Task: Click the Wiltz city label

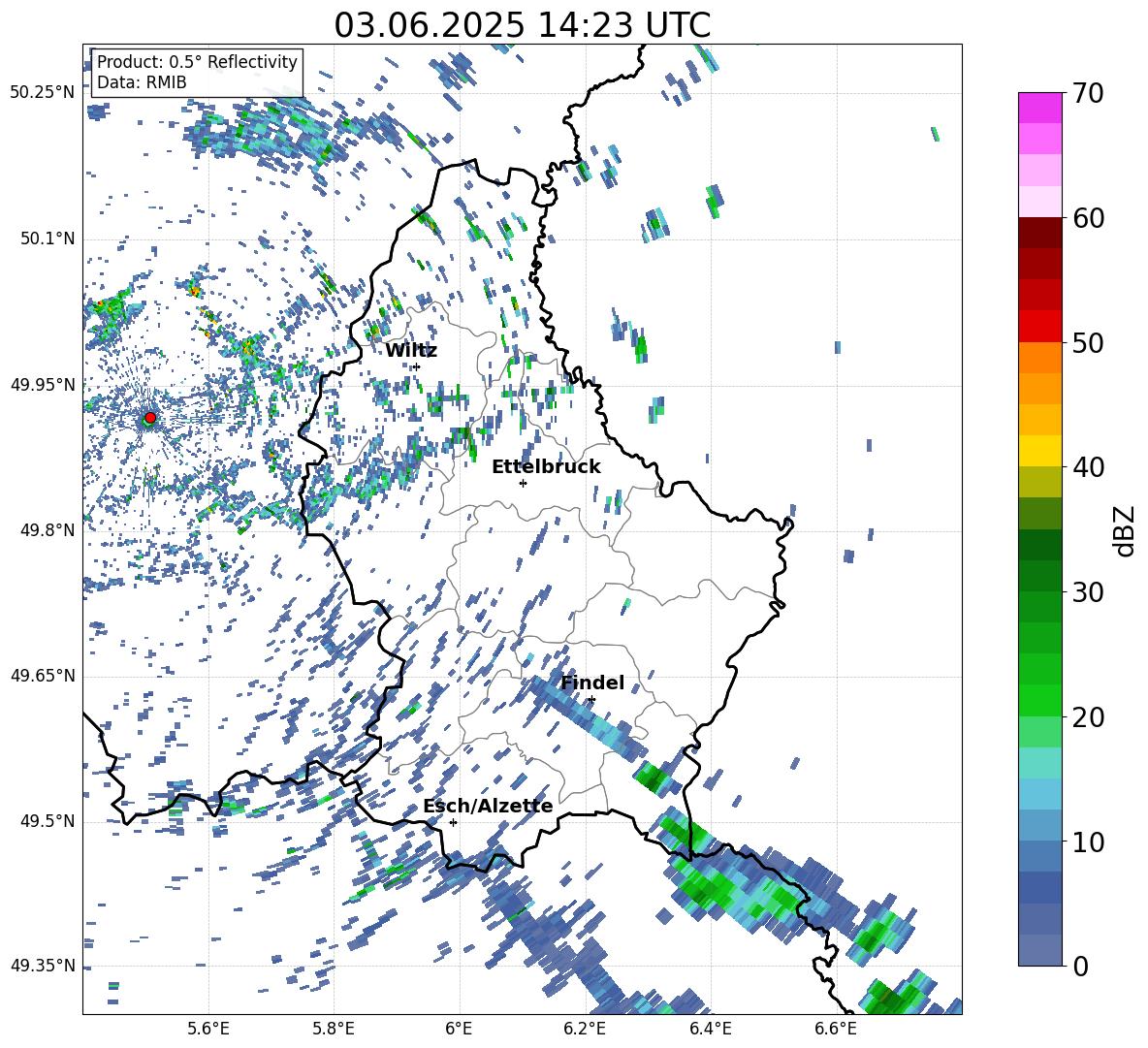Action: pyautogui.click(x=411, y=350)
